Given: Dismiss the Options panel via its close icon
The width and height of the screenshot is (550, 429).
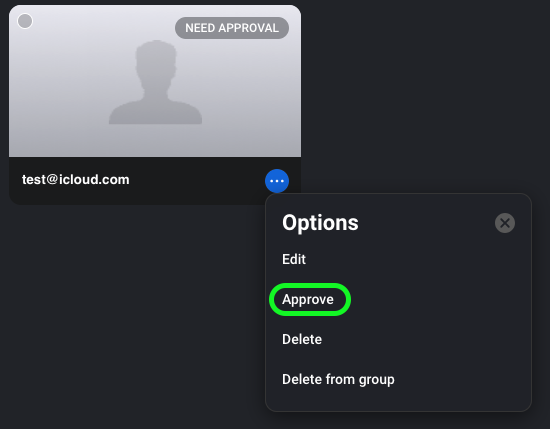Looking at the screenshot, I should pos(505,223).
